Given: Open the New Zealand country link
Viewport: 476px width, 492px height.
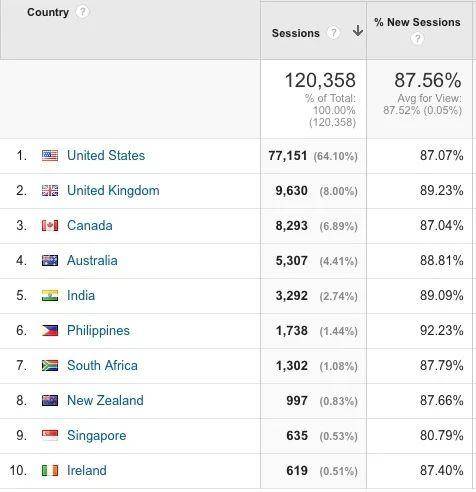Looking at the screenshot, I should pos(105,400).
